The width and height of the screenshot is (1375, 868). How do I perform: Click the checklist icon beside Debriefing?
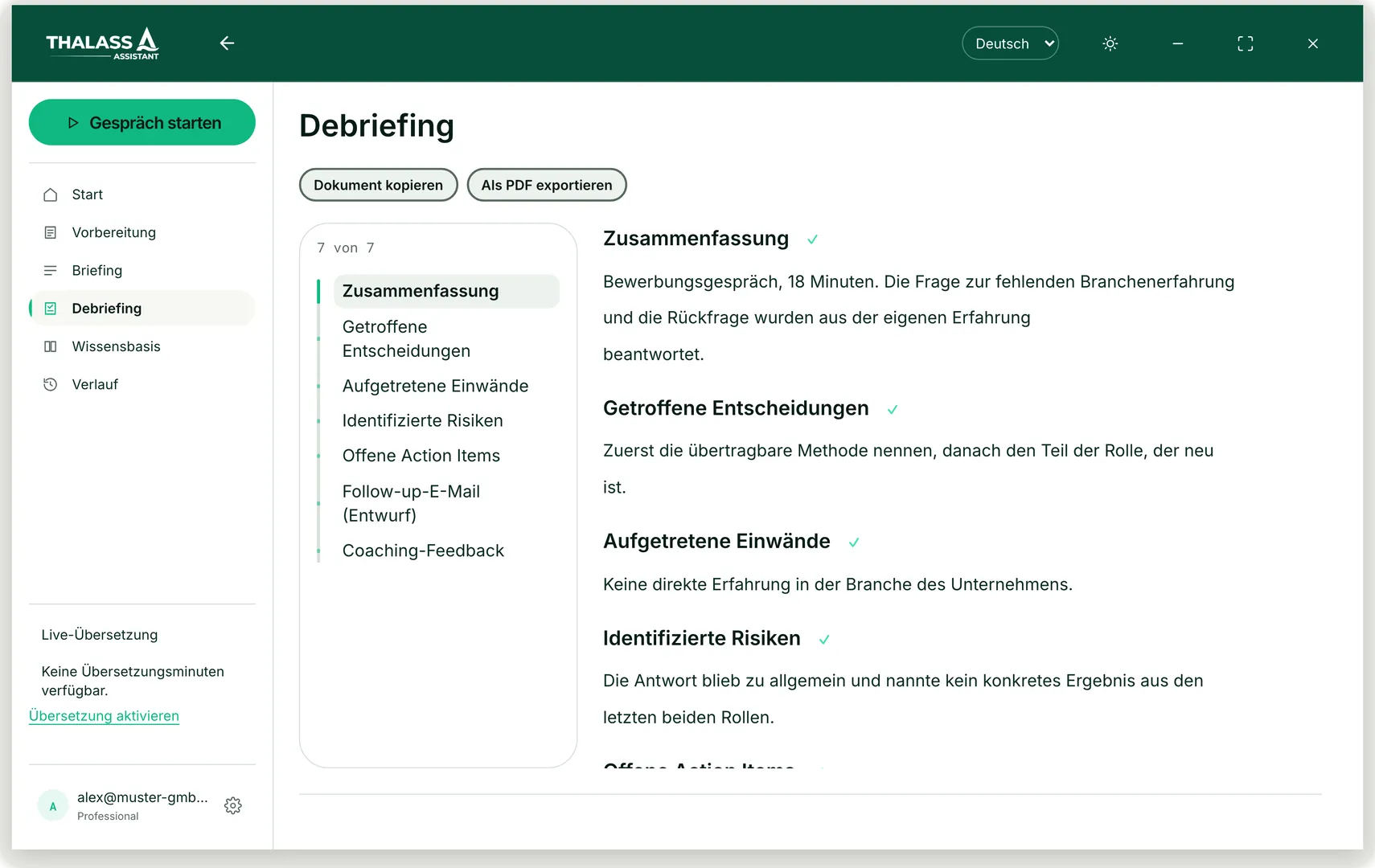tap(51, 308)
